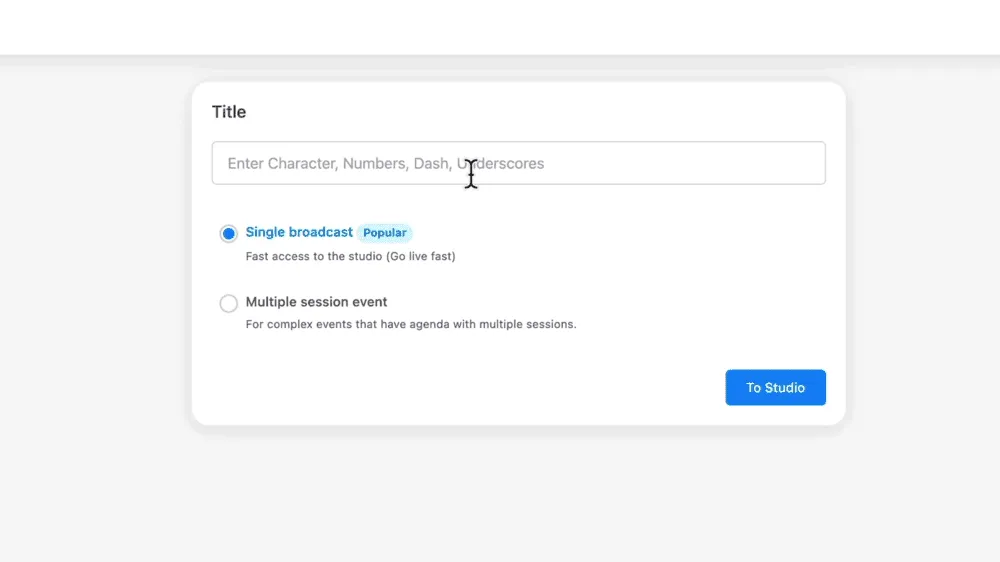Viewport: 1000px width, 562px height.
Task: Select the Multiple session event radio button
Action: [229, 303]
